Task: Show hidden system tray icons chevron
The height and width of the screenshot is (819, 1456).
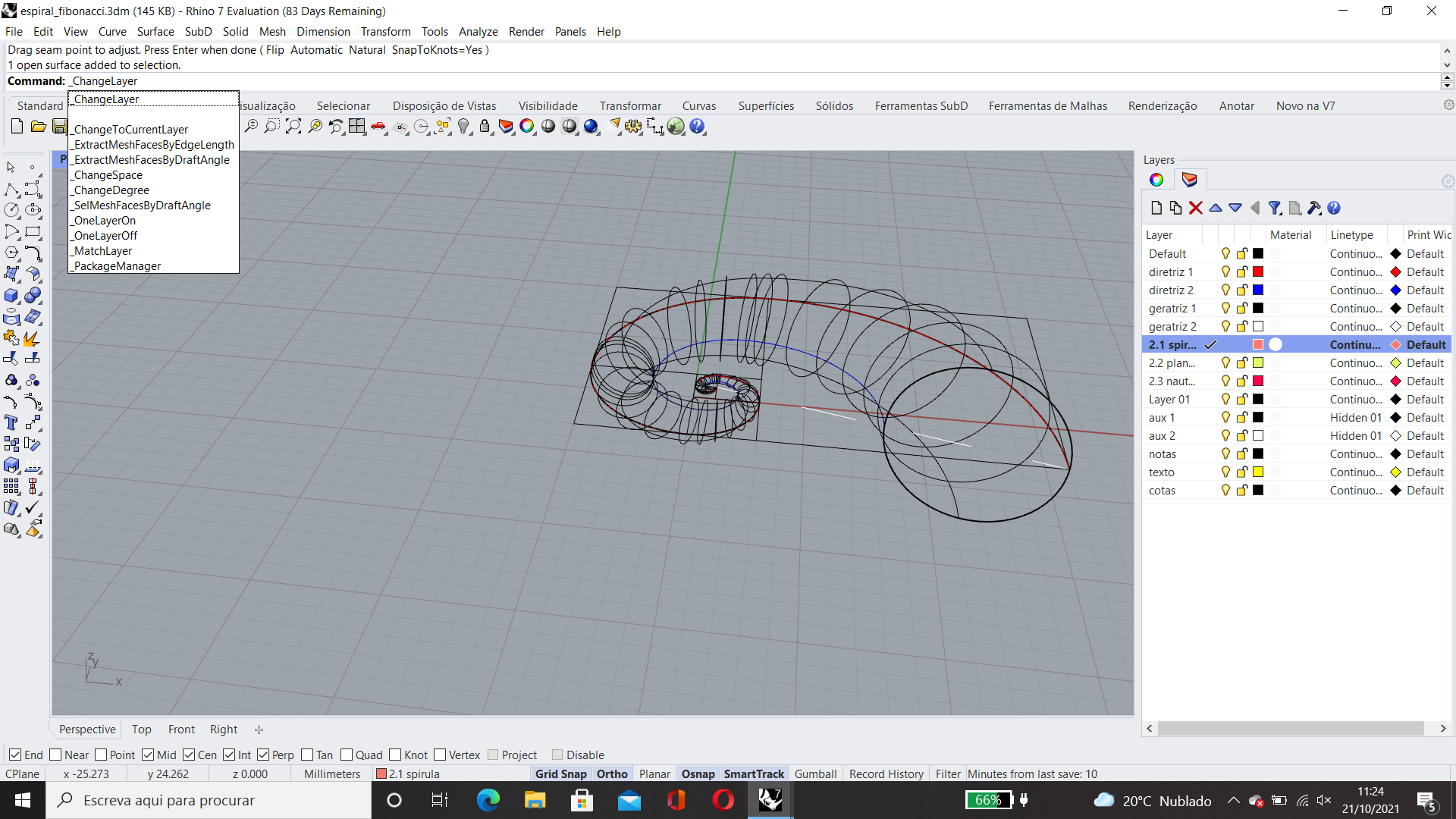Action: (1233, 800)
